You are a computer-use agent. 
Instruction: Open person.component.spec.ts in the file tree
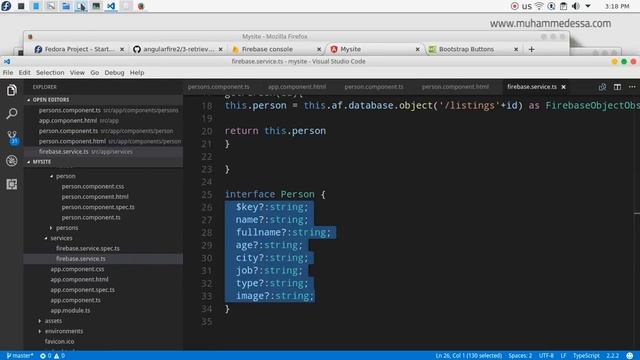click(x=98, y=207)
